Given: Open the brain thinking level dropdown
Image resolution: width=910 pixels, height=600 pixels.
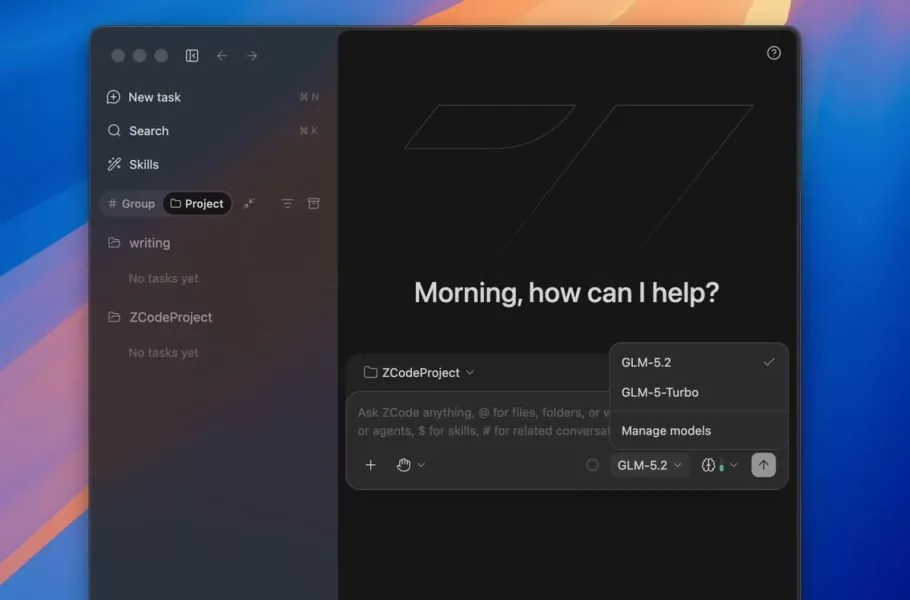Looking at the screenshot, I should point(720,465).
